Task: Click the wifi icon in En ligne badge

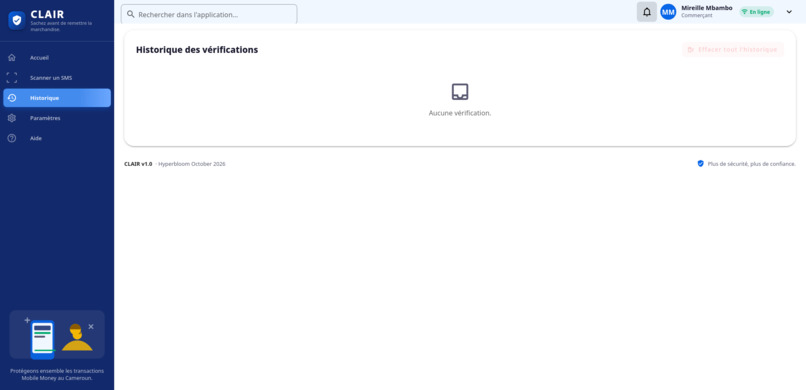Action: 745,12
